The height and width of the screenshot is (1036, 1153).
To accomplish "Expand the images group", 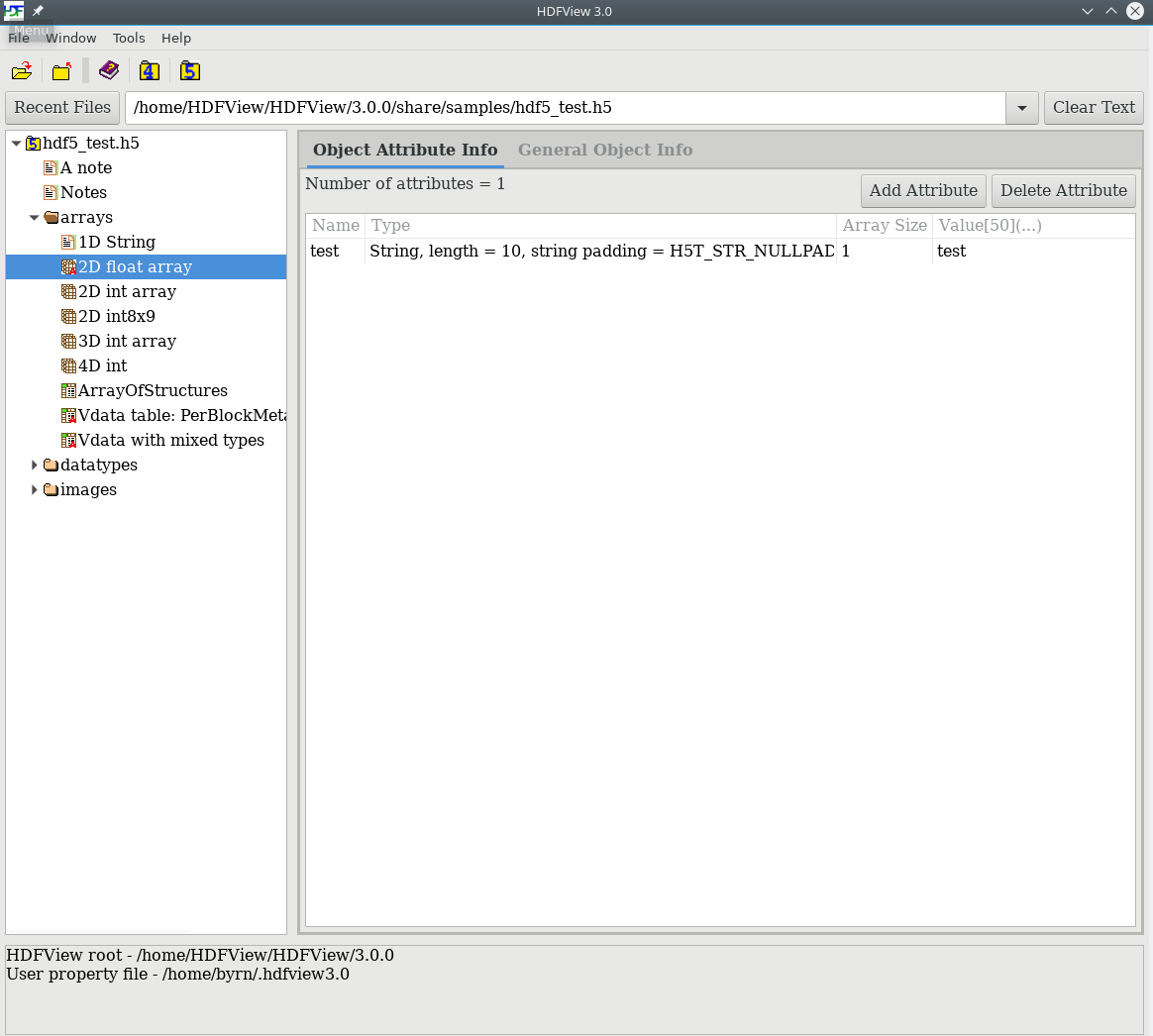I will [x=34, y=489].
